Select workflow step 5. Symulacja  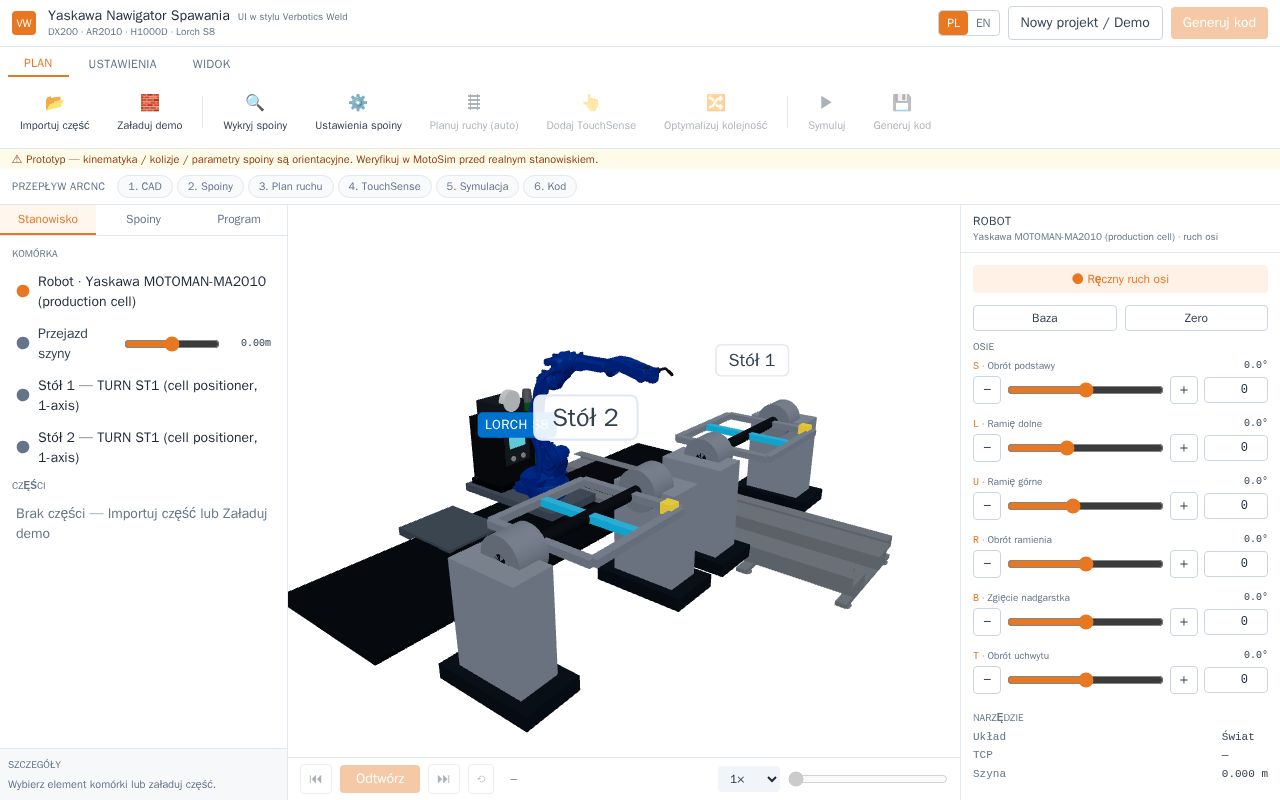[477, 187]
